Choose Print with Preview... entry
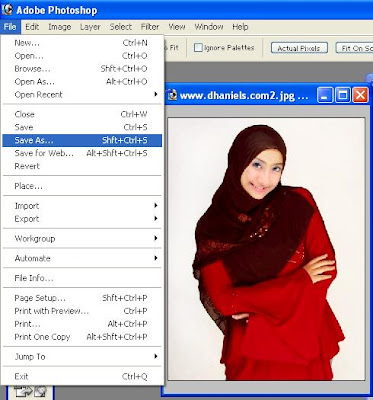The height and width of the screenshot is (400, 373). [82, 311]
